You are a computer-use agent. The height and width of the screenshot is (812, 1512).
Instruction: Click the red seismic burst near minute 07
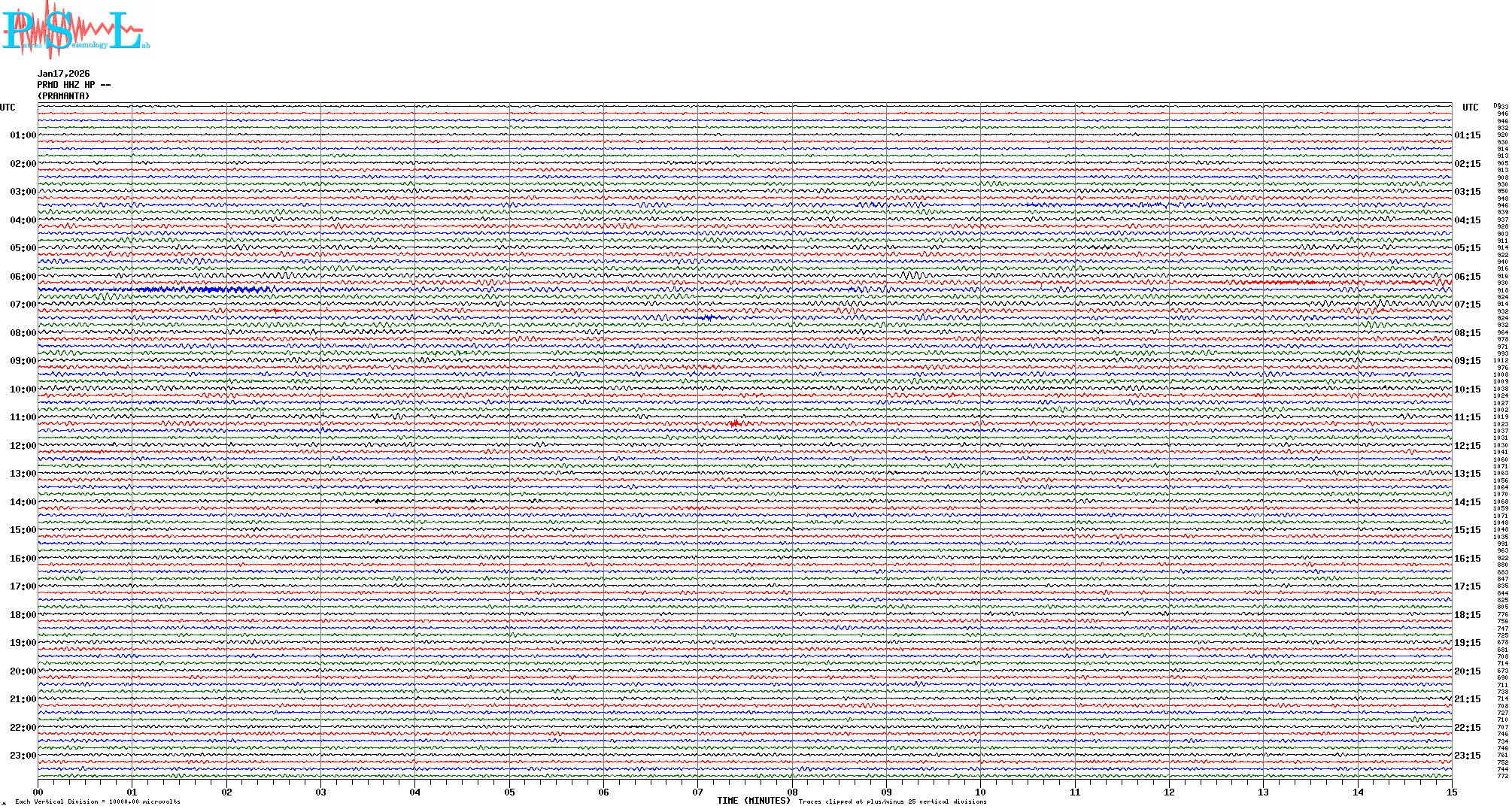pyautogui.click(x=734, y=424)
